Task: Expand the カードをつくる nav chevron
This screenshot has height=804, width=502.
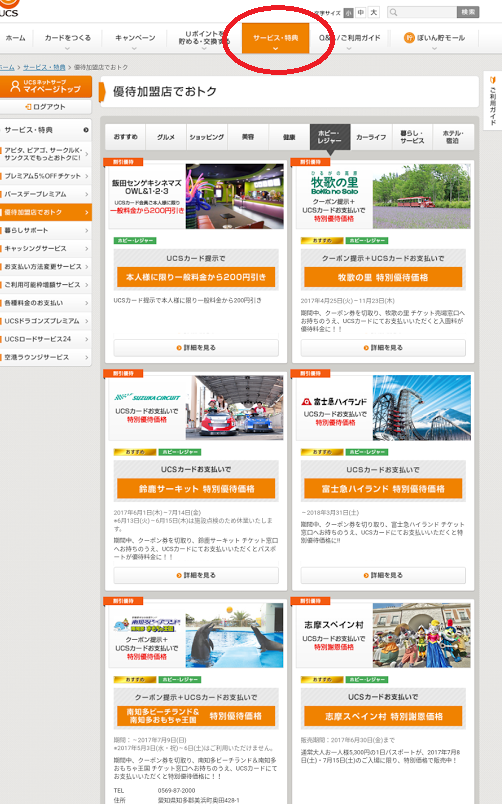Action: click(67, 49)
